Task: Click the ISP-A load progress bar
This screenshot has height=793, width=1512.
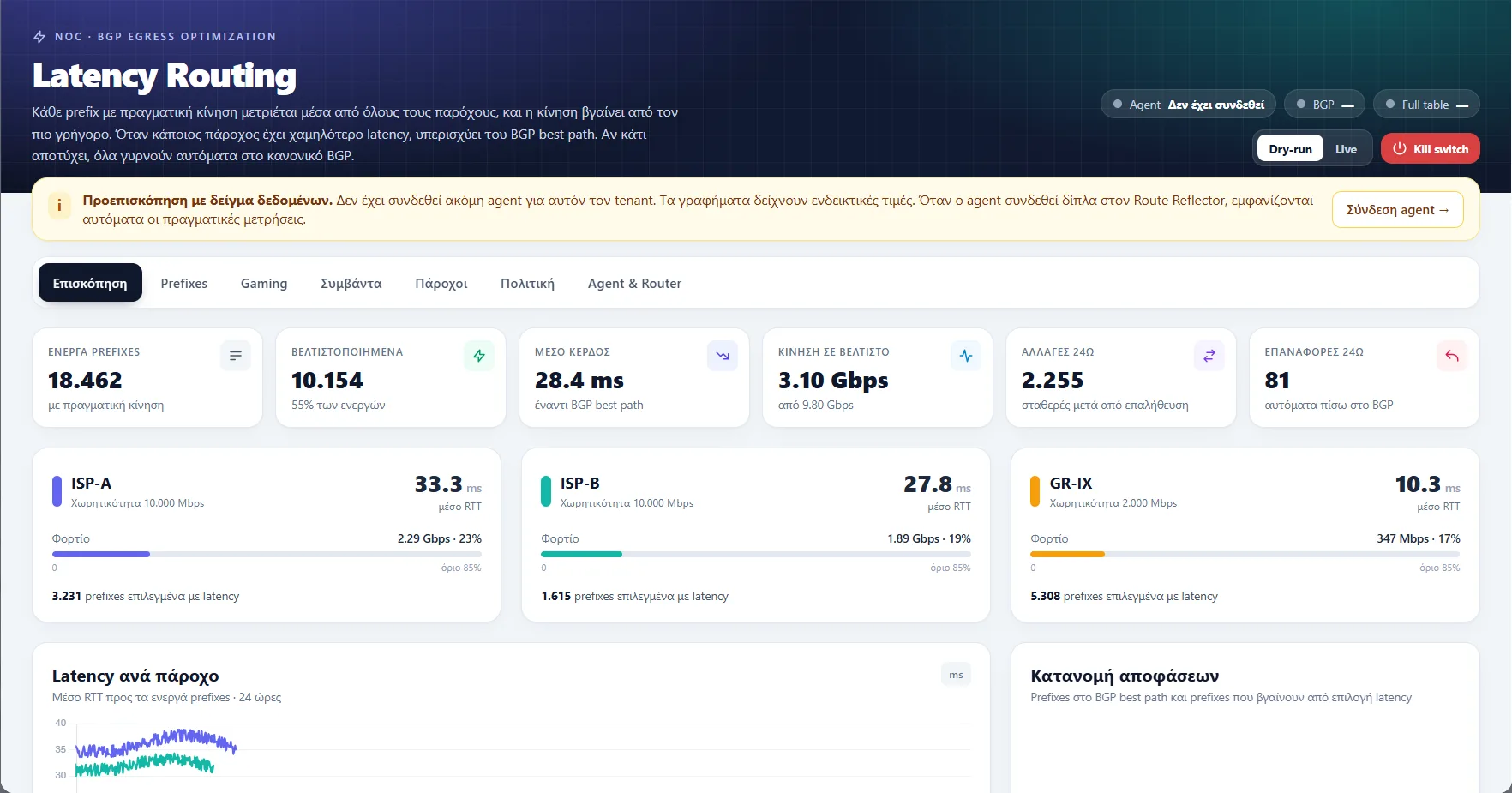Action: 267,555
